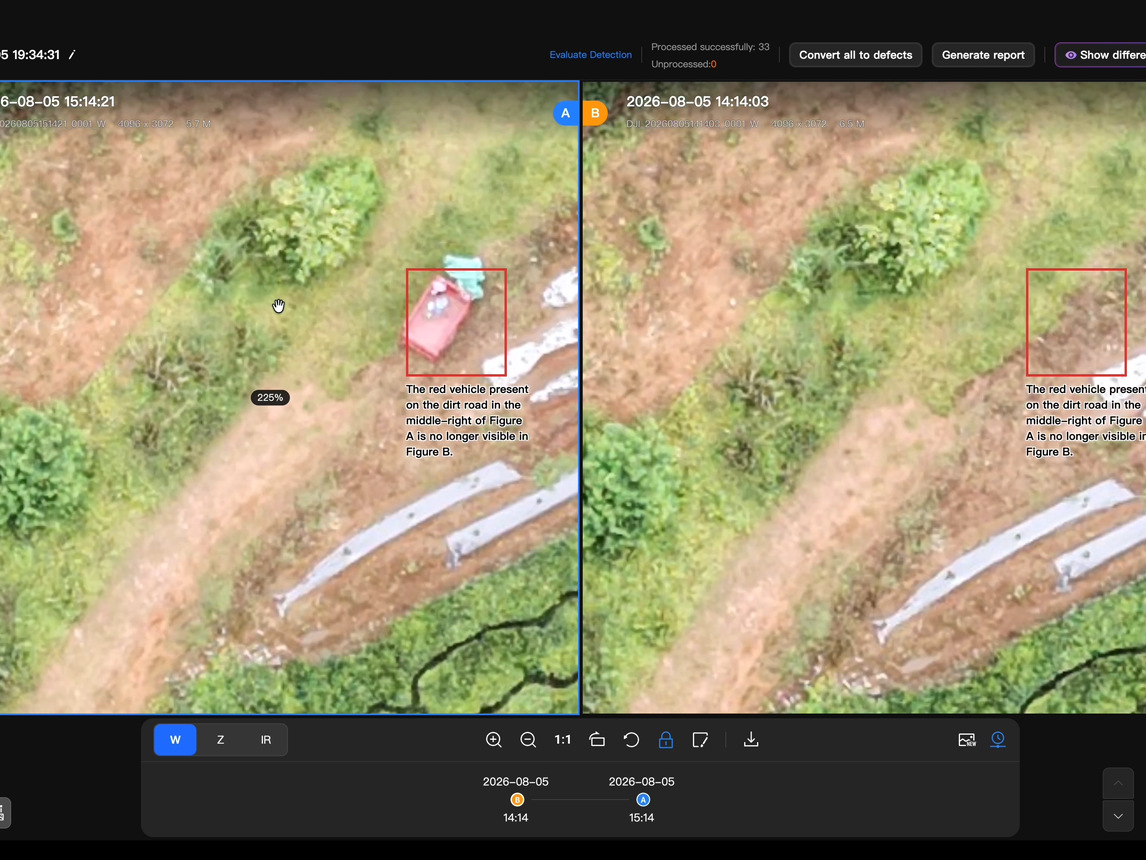Toggle the blue sync lock icon
1146x860 pixels.
(665, 739)
